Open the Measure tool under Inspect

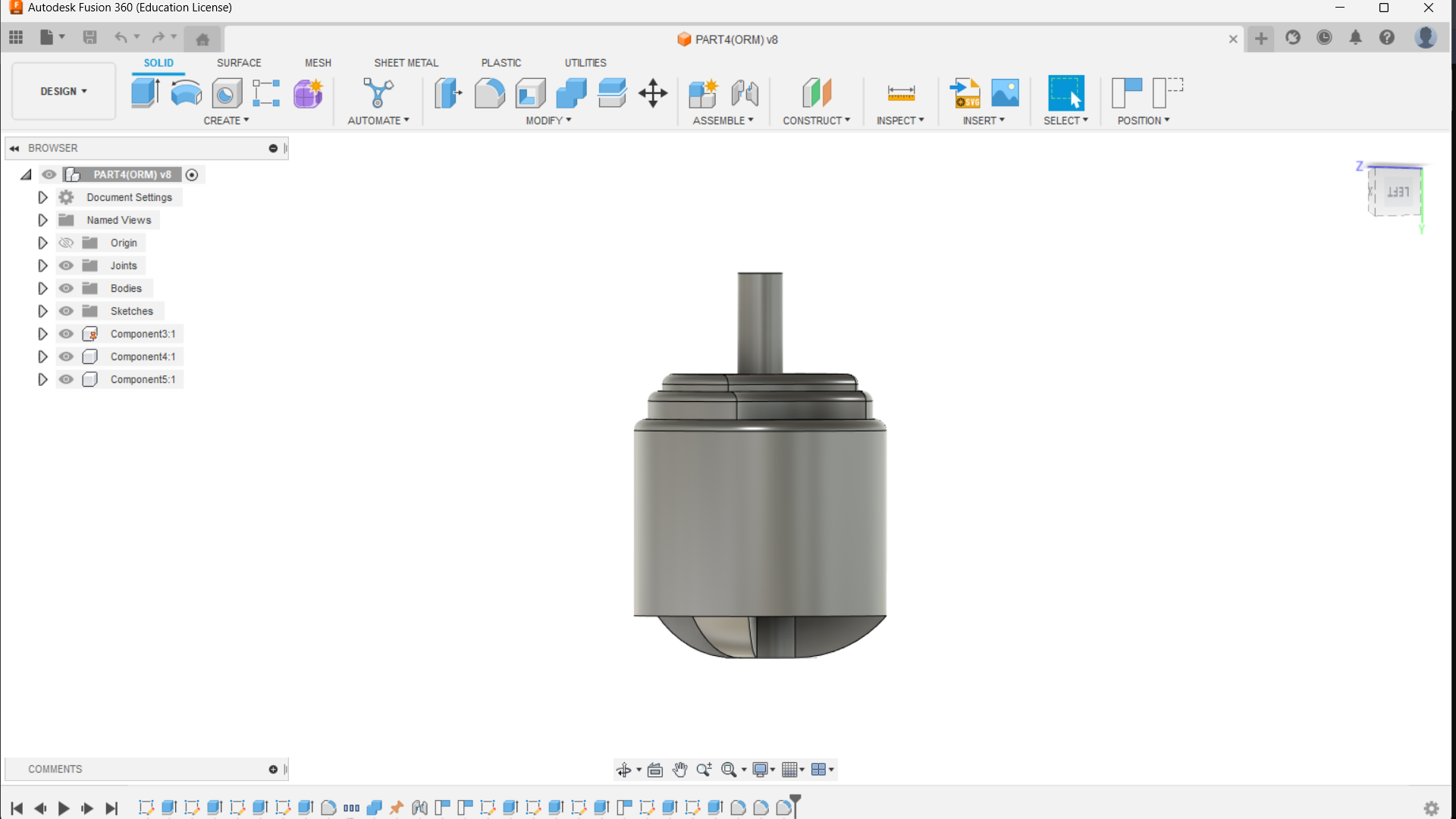tap(900, 93)
